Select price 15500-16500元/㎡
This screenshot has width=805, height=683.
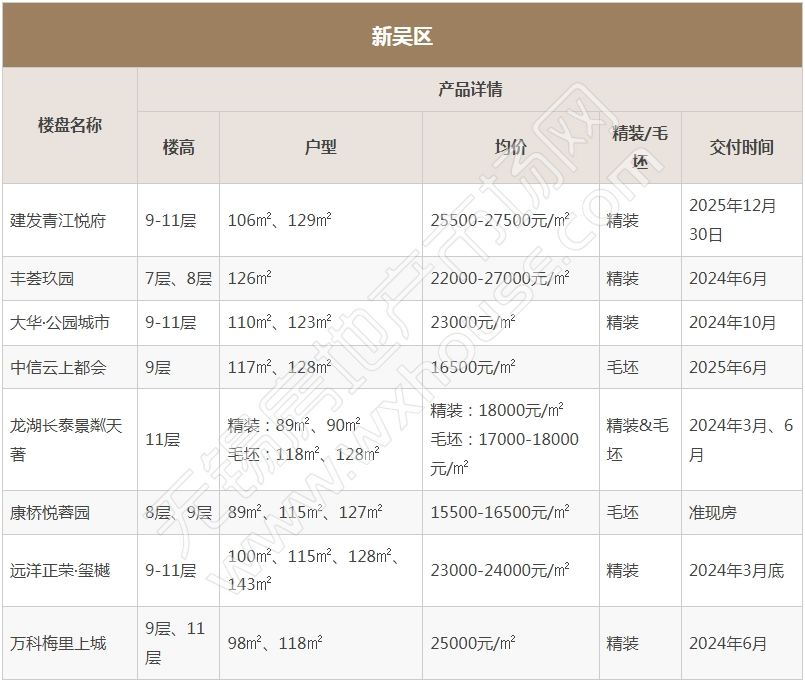pos(500,513)
